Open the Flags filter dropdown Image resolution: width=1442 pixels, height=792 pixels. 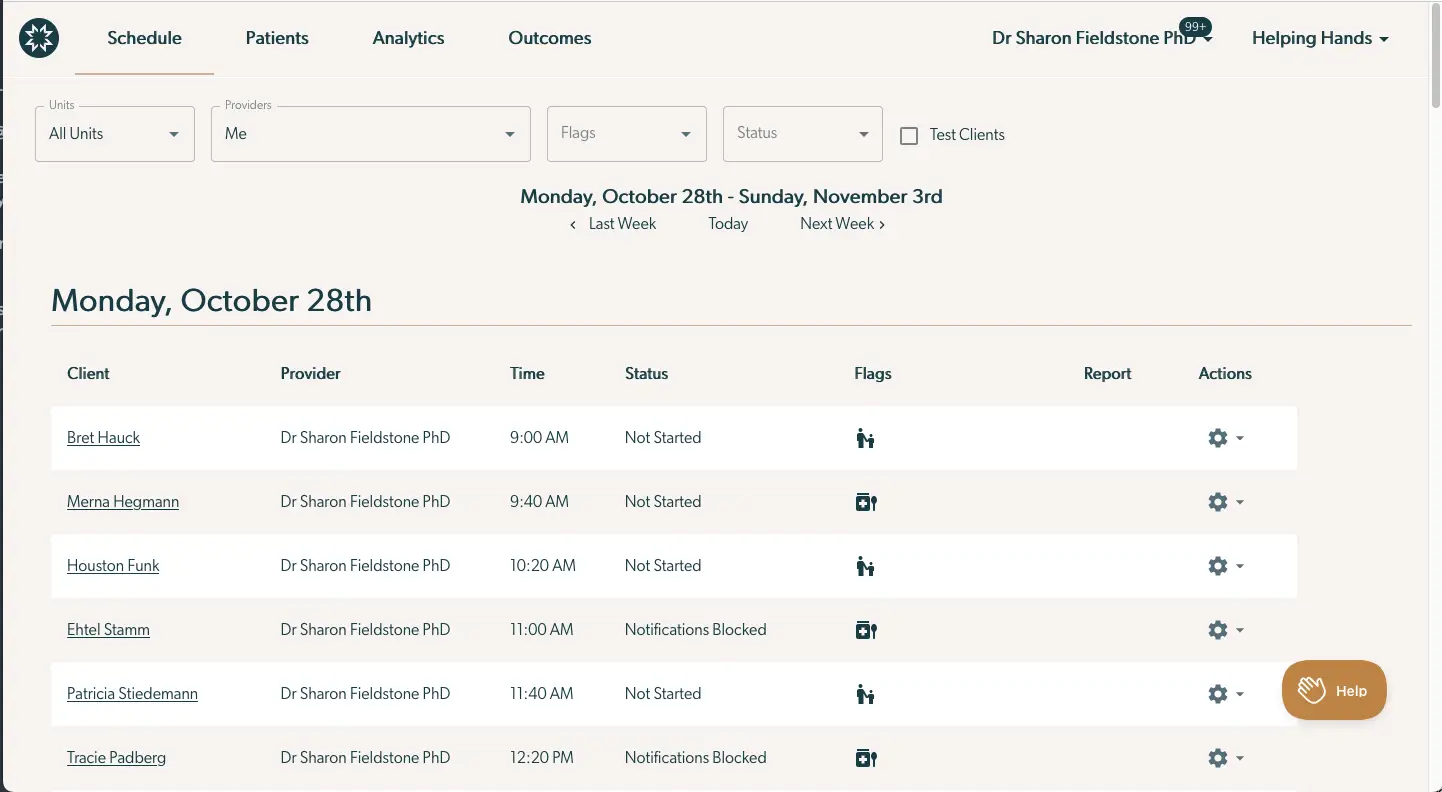click(626, 133)
